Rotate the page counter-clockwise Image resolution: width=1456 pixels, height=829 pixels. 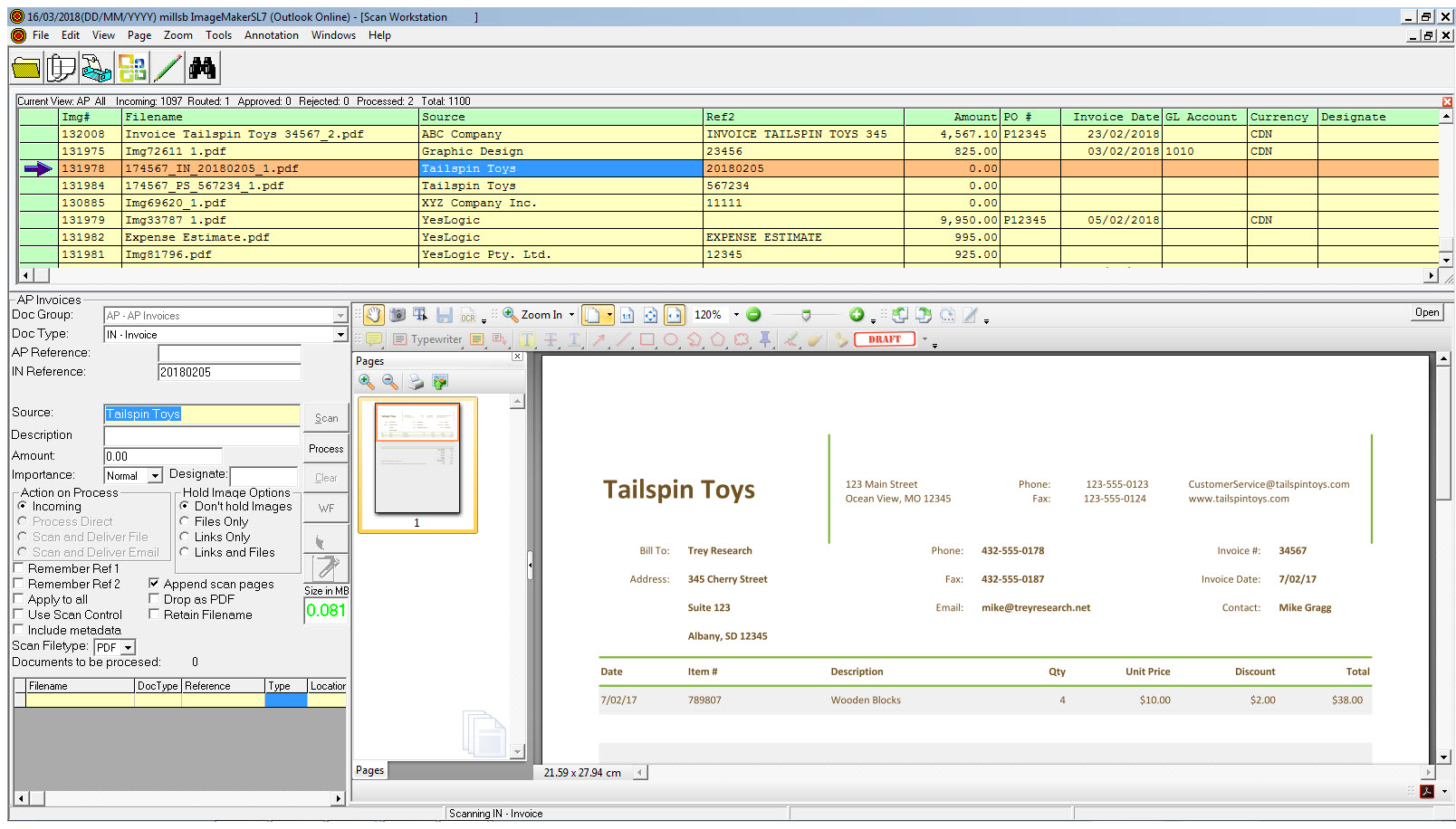click(900, 315)
